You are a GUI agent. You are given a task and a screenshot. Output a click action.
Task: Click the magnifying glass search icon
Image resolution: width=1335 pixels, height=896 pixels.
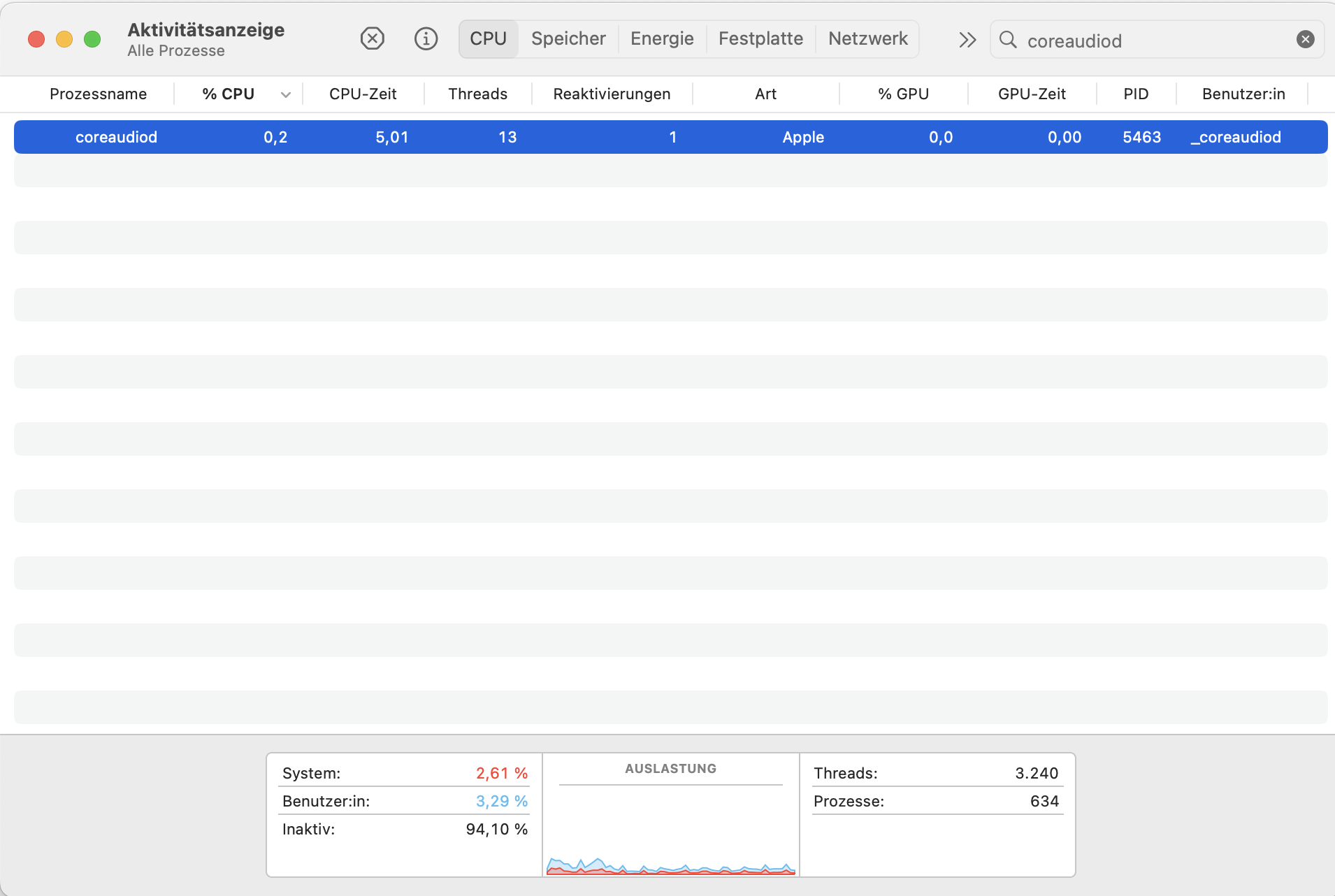1008,40
